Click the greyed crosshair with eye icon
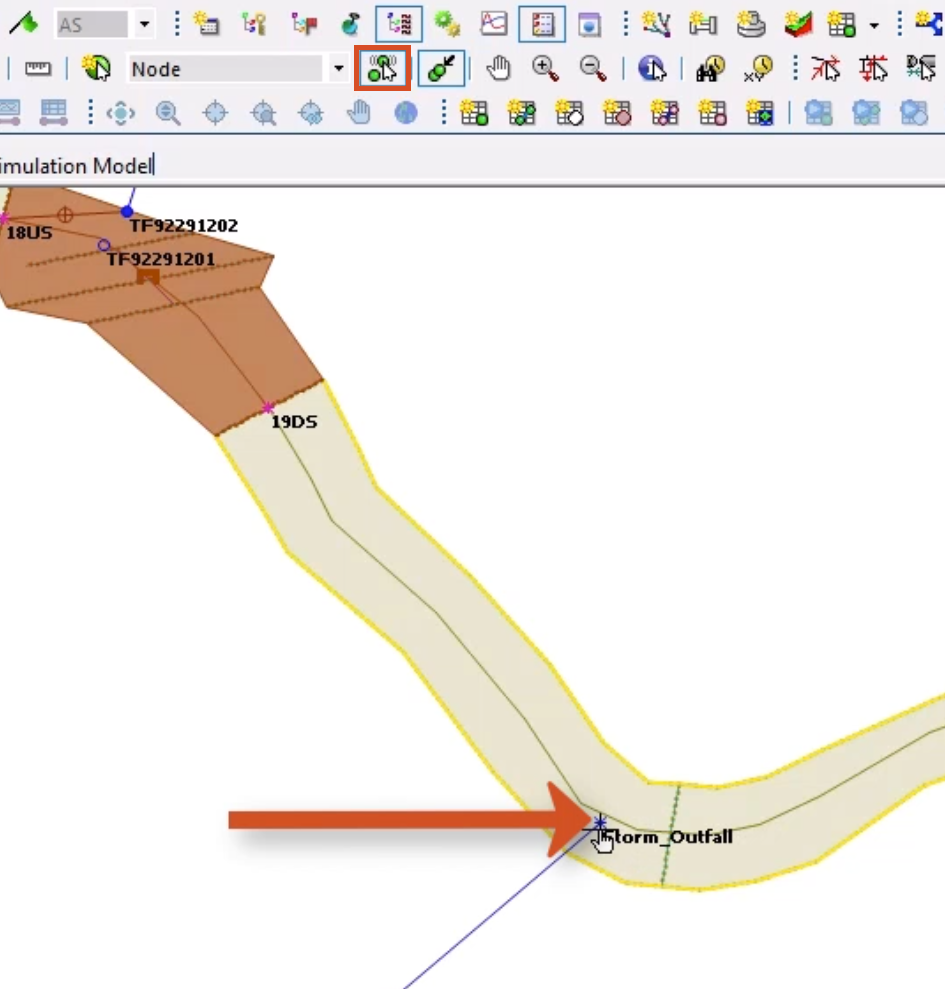 (311, 114)
